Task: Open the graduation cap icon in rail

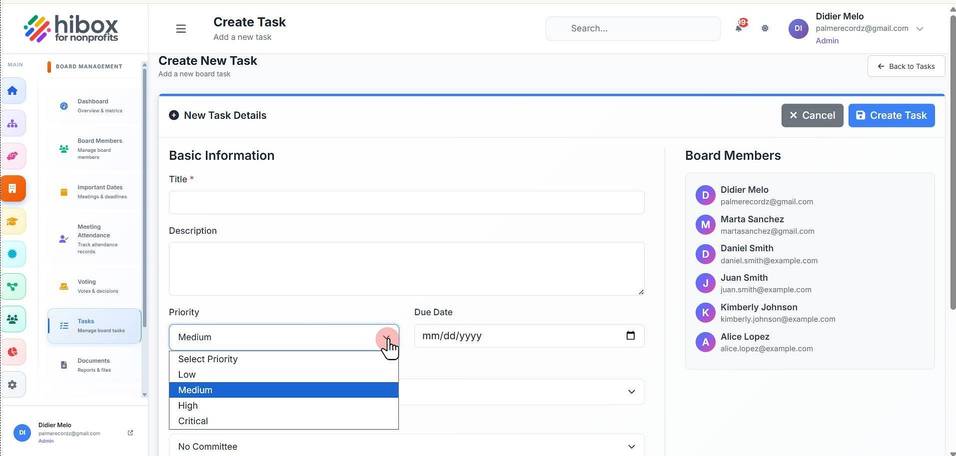Action: 12,221
